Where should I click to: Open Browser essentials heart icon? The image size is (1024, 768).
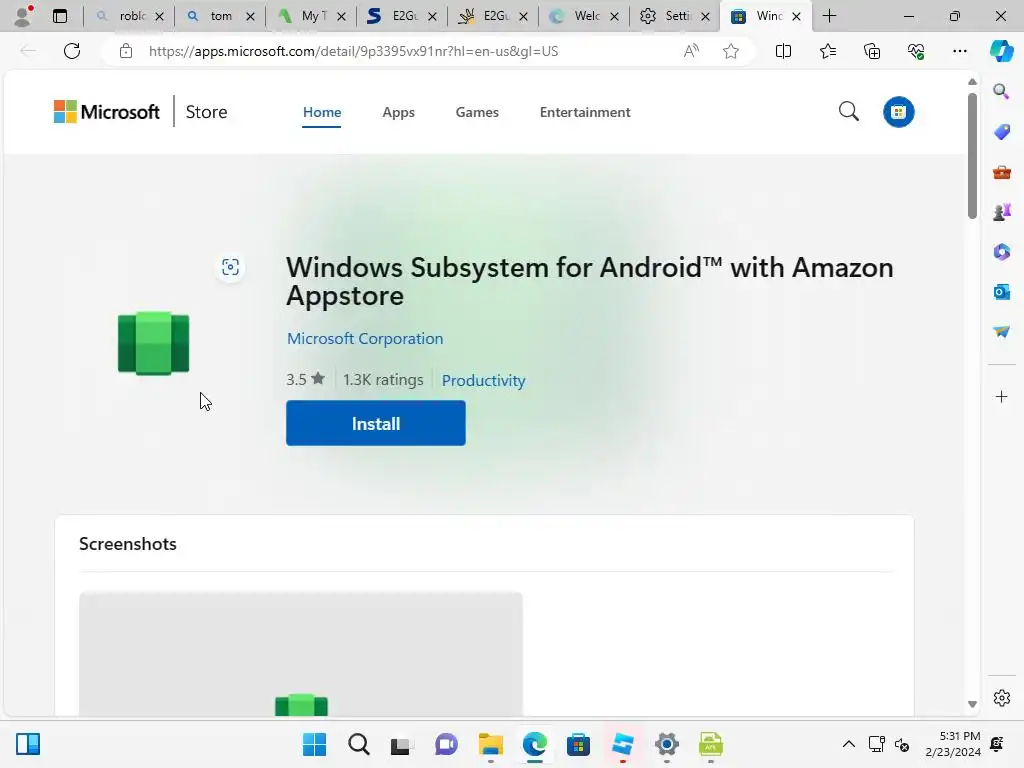[x=916, y=51]
